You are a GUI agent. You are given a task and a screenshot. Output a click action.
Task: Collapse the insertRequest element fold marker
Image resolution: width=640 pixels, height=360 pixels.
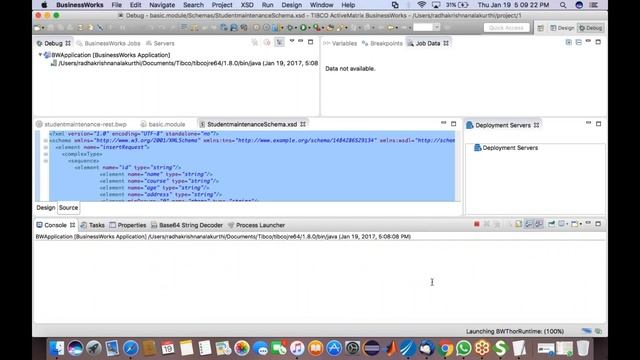[46, 147]
